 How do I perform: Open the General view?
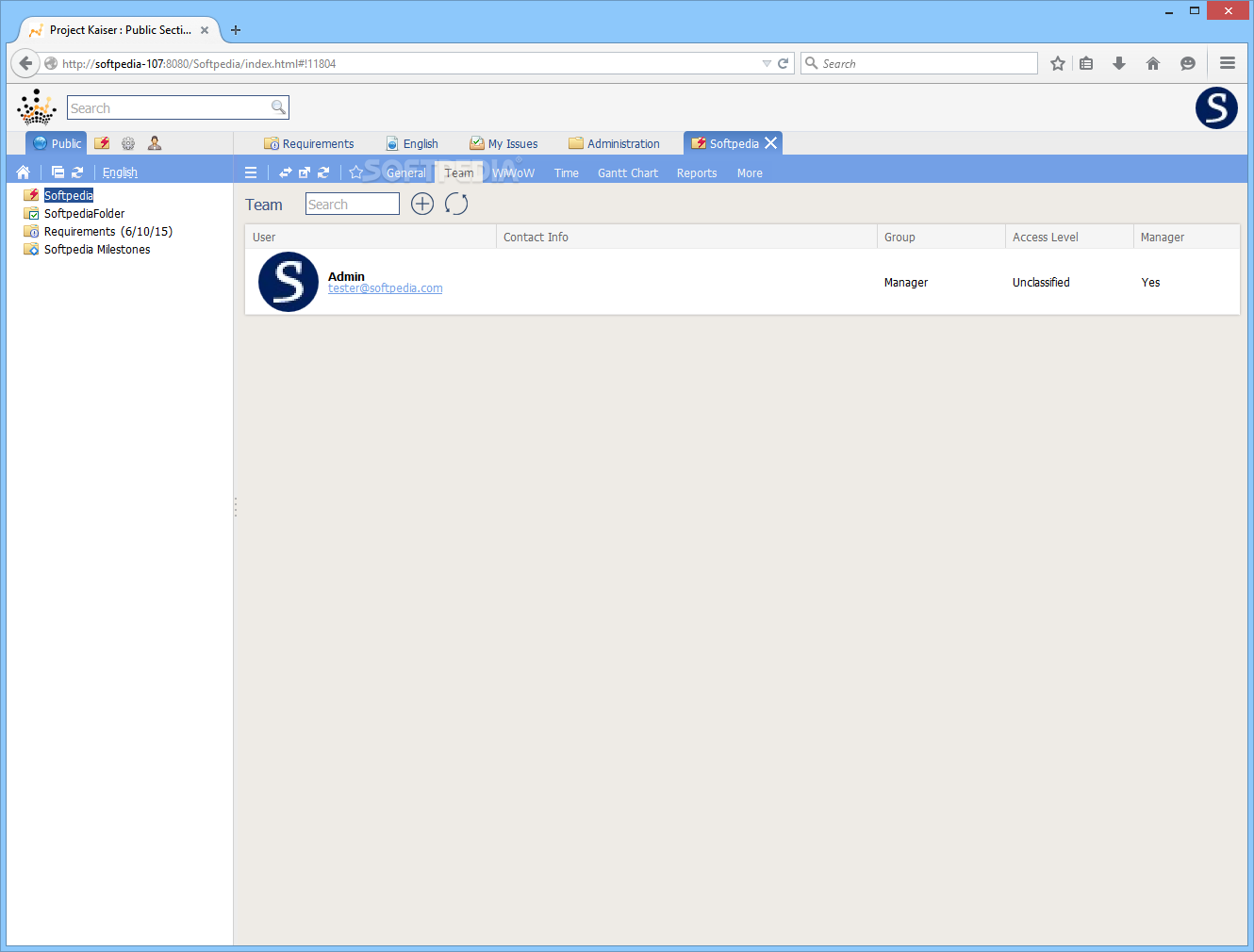pos(406,173)
